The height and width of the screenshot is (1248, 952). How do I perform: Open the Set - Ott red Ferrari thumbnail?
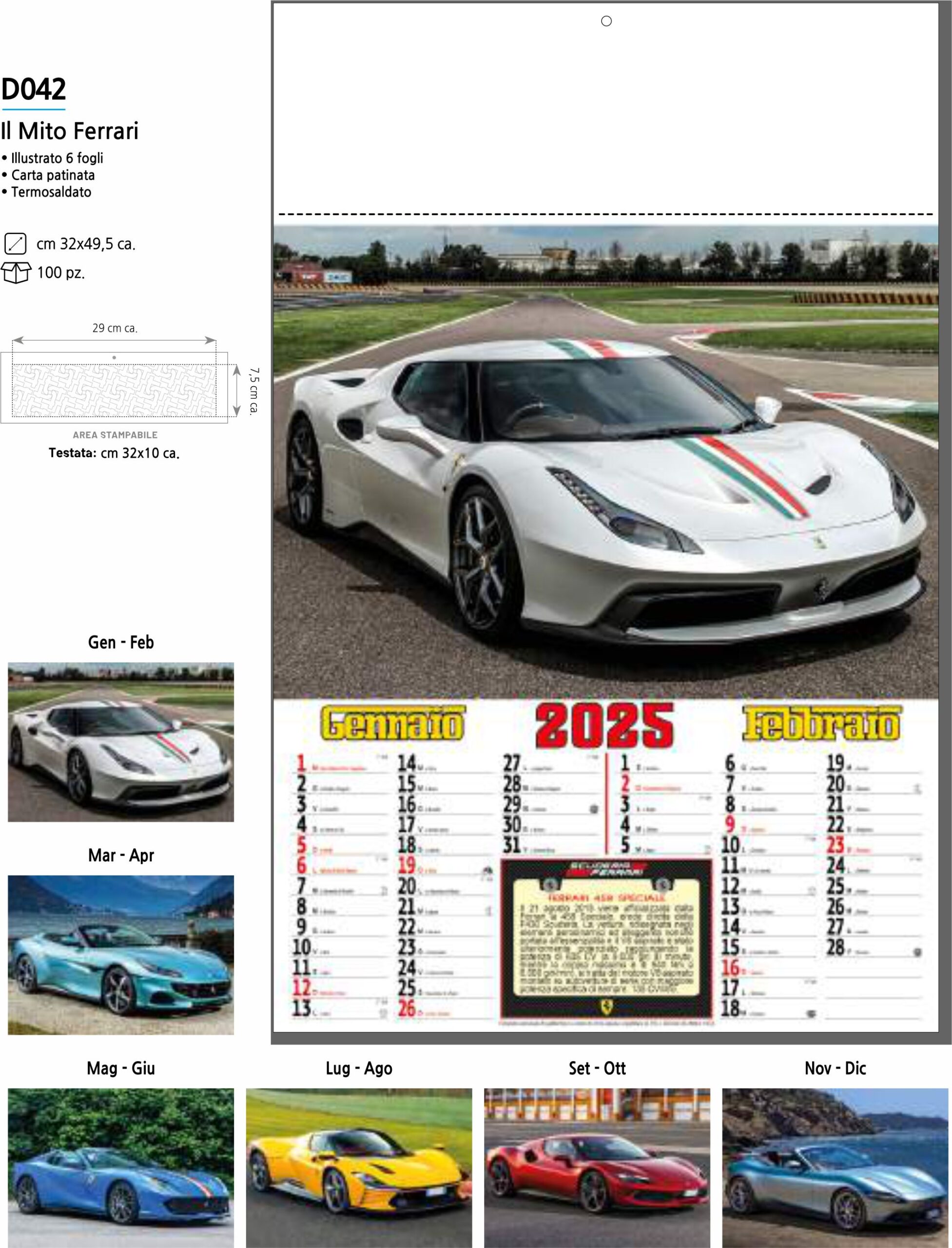(x=597, y=1168)
